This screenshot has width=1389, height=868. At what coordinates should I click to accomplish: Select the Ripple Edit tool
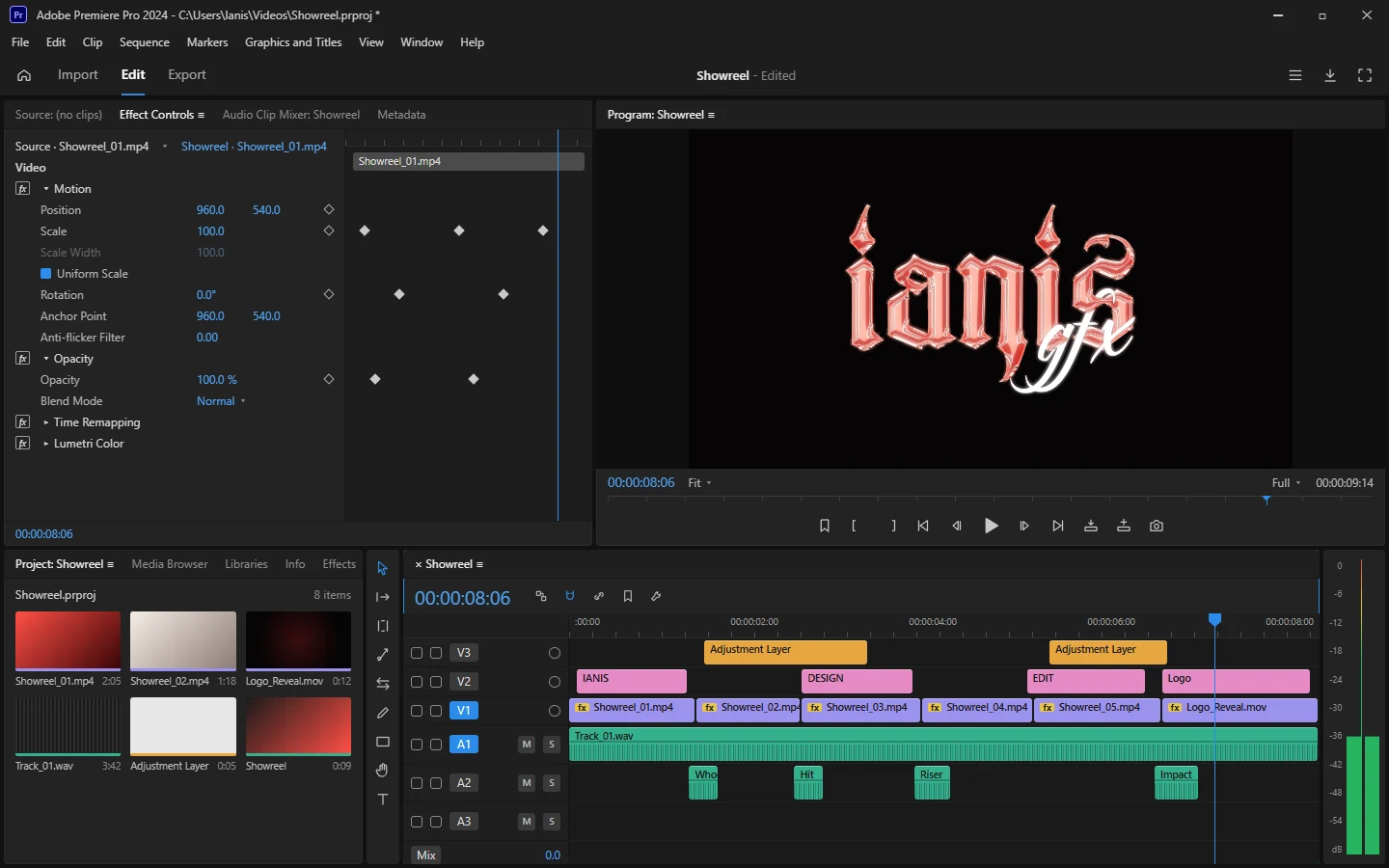pyautogui.click(x=383, y=626)
